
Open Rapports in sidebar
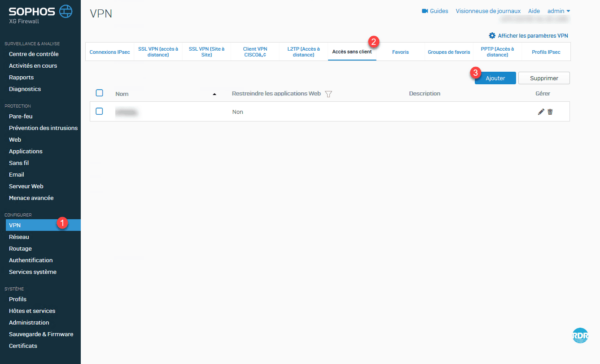click(x=21, y=77)
